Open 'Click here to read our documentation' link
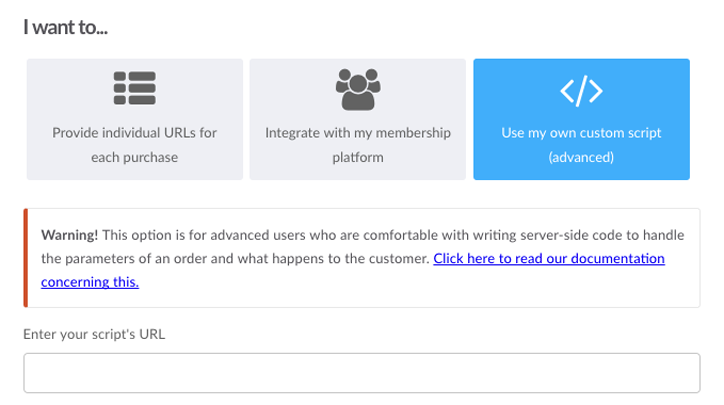 549,259
